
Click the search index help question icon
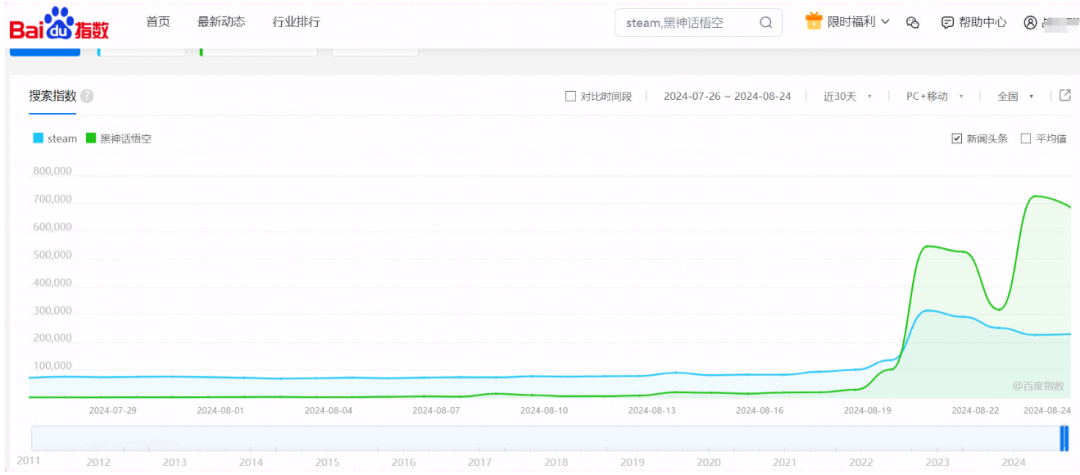click(x=87, y=96)
